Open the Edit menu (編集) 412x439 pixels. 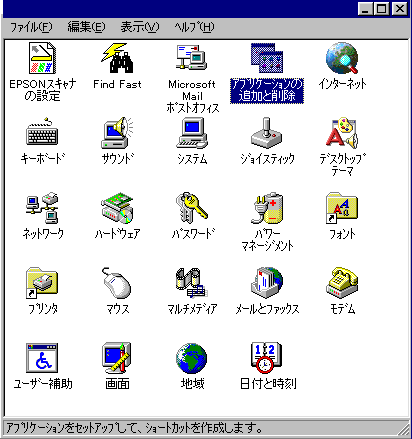pos(86,27)
